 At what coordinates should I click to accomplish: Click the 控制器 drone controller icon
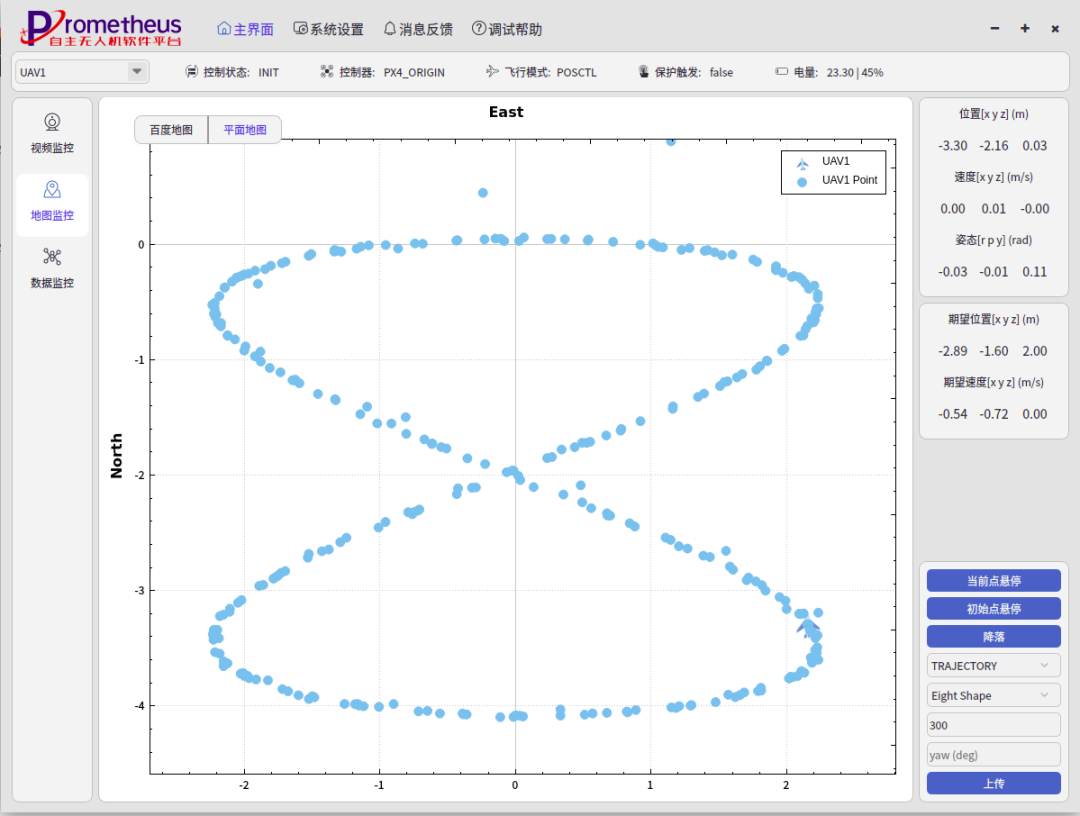(327, 72)
